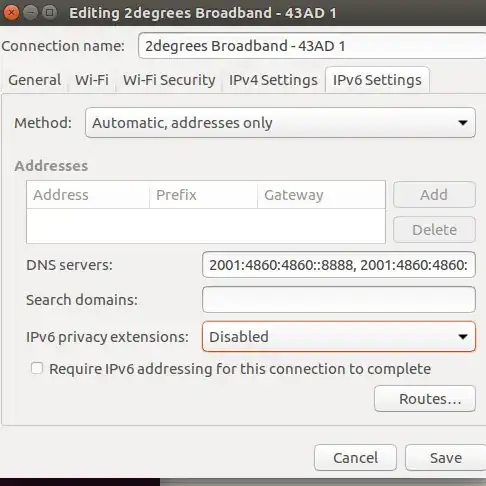The image size is (486, 486).
Task: Close the editing dialog window
Action: (11, 13)
